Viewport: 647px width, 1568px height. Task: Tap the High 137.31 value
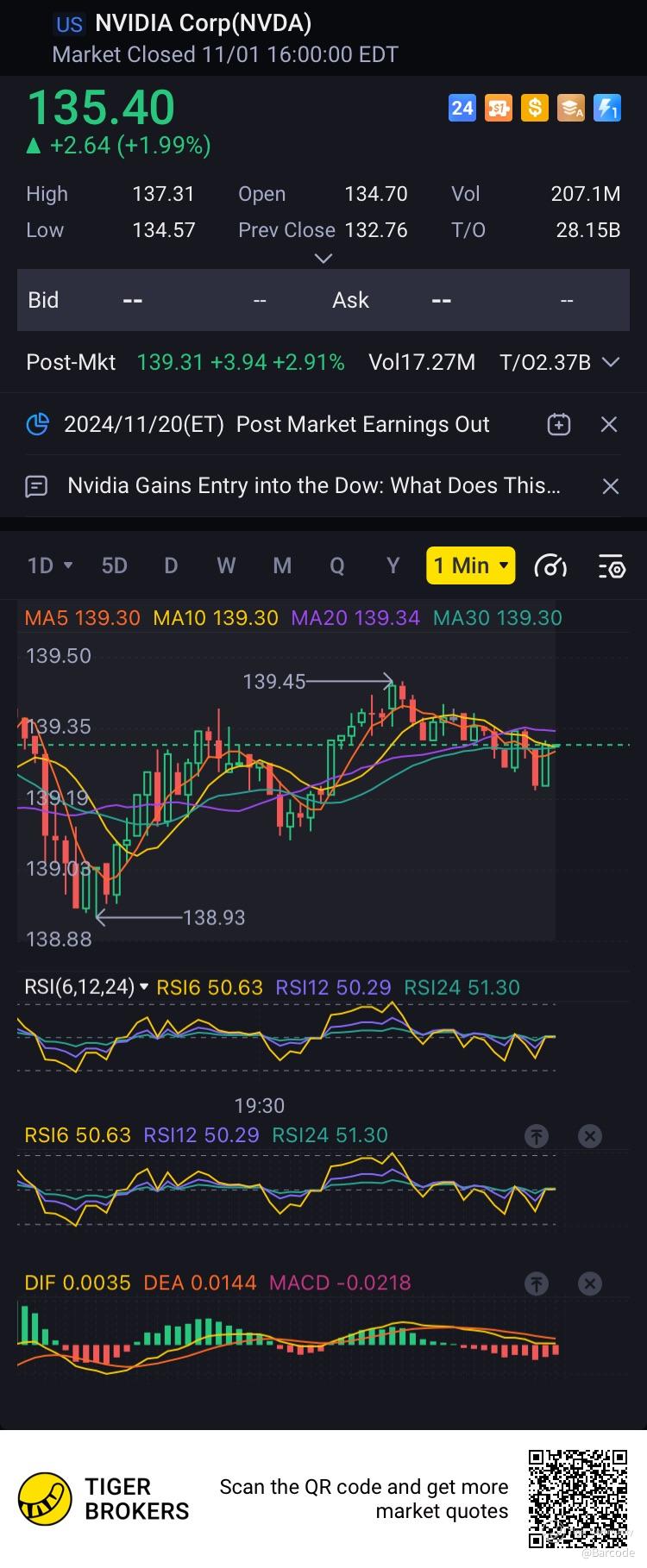point(163,194)
